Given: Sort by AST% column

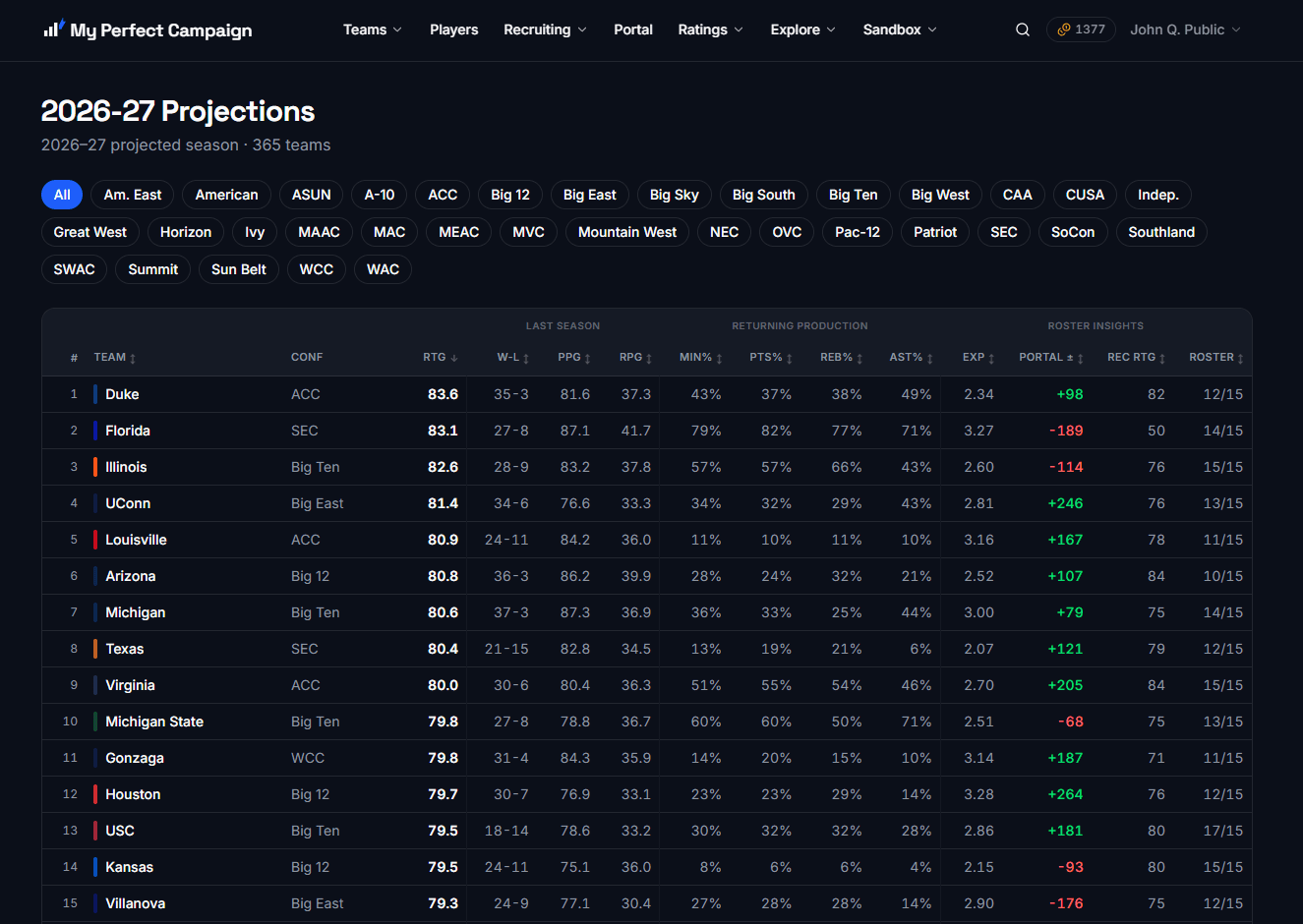Looking at the screenshot, I should (x=912, y=358).
